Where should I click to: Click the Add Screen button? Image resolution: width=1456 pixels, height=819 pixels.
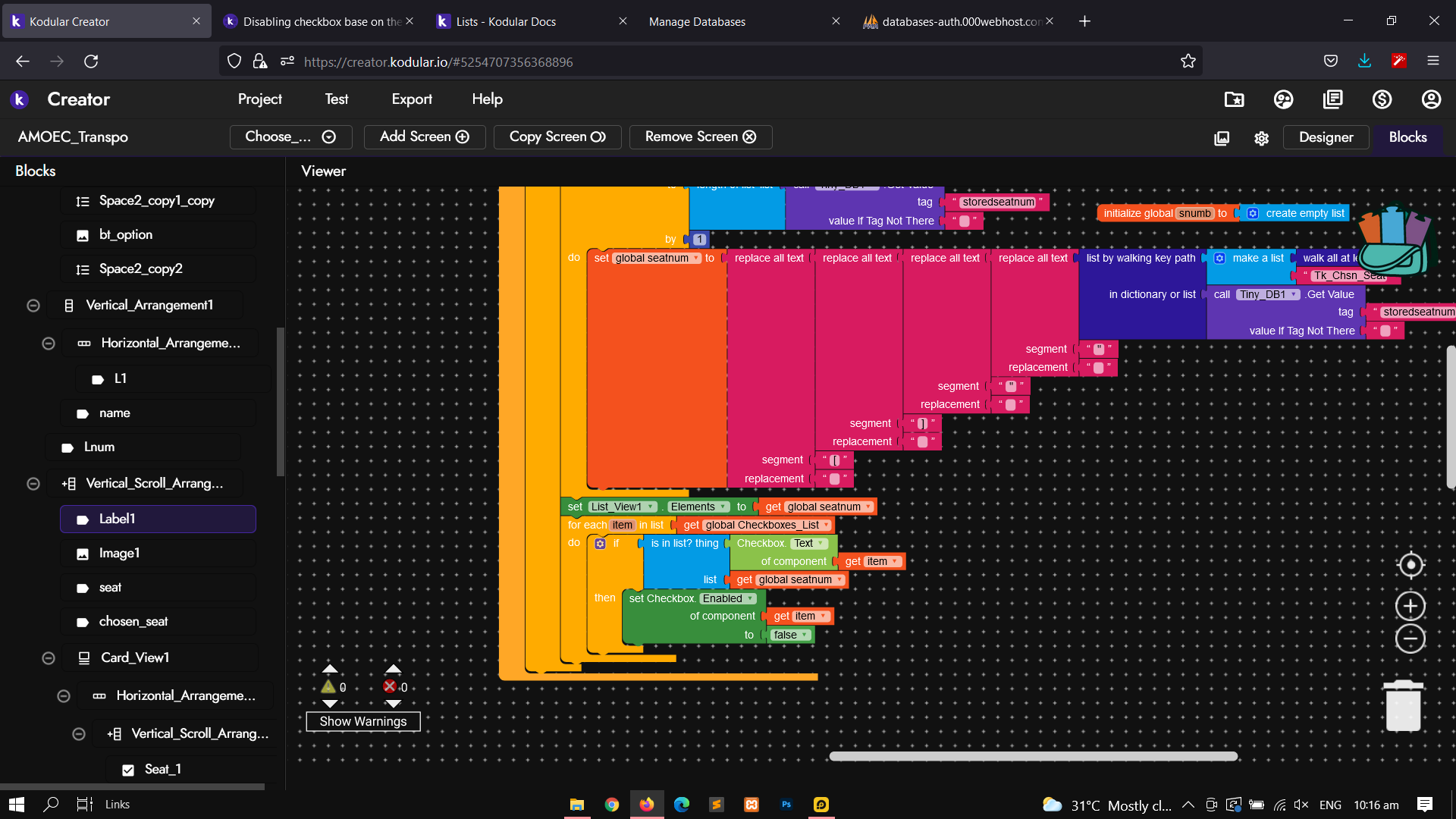(424, 136)
